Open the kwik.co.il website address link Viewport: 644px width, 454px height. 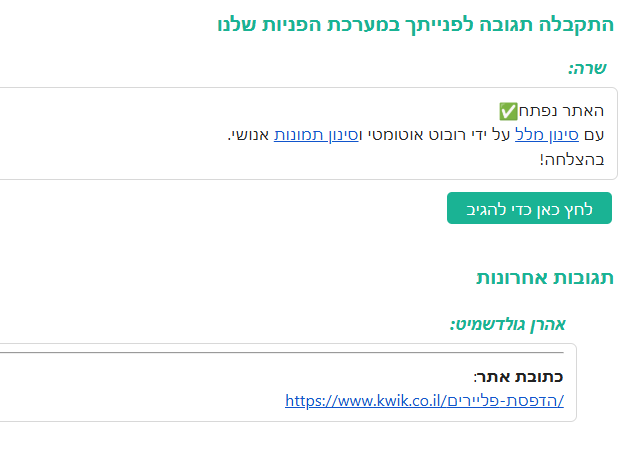pyautogui.click(x=424, y=401)
